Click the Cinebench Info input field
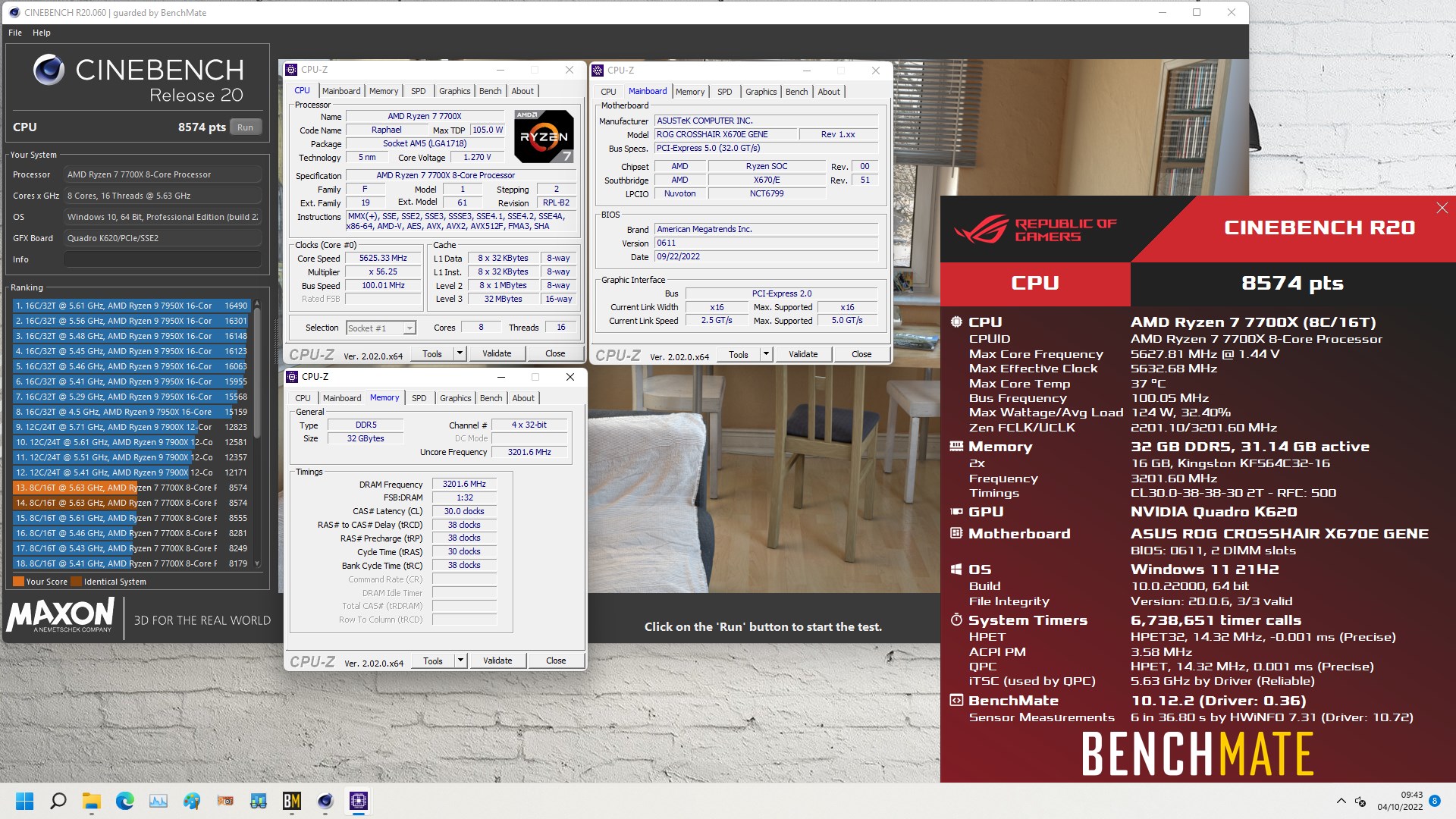The width and height of the screenshot is (1456, 819). [162, 259]
